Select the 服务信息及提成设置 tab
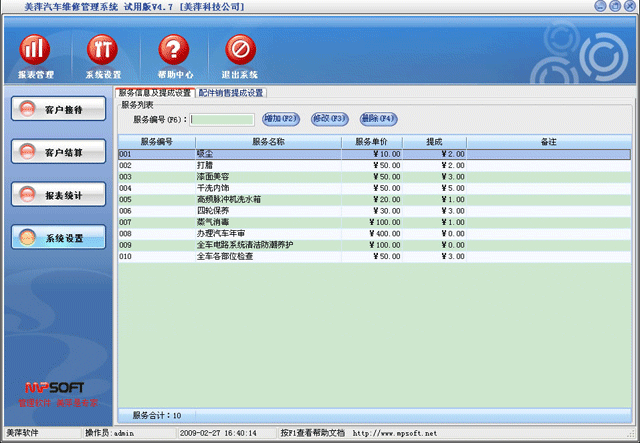 (x=154, y=93)
